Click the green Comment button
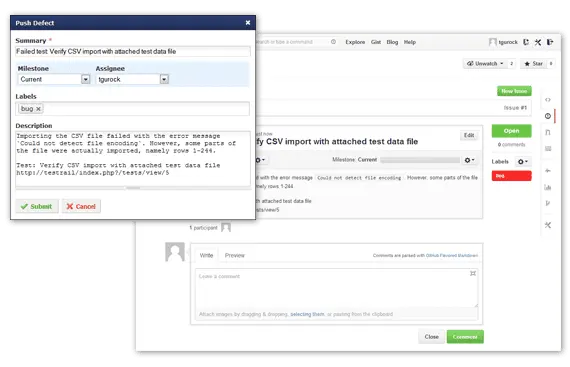The image size is (570, 367). point(465,337)
